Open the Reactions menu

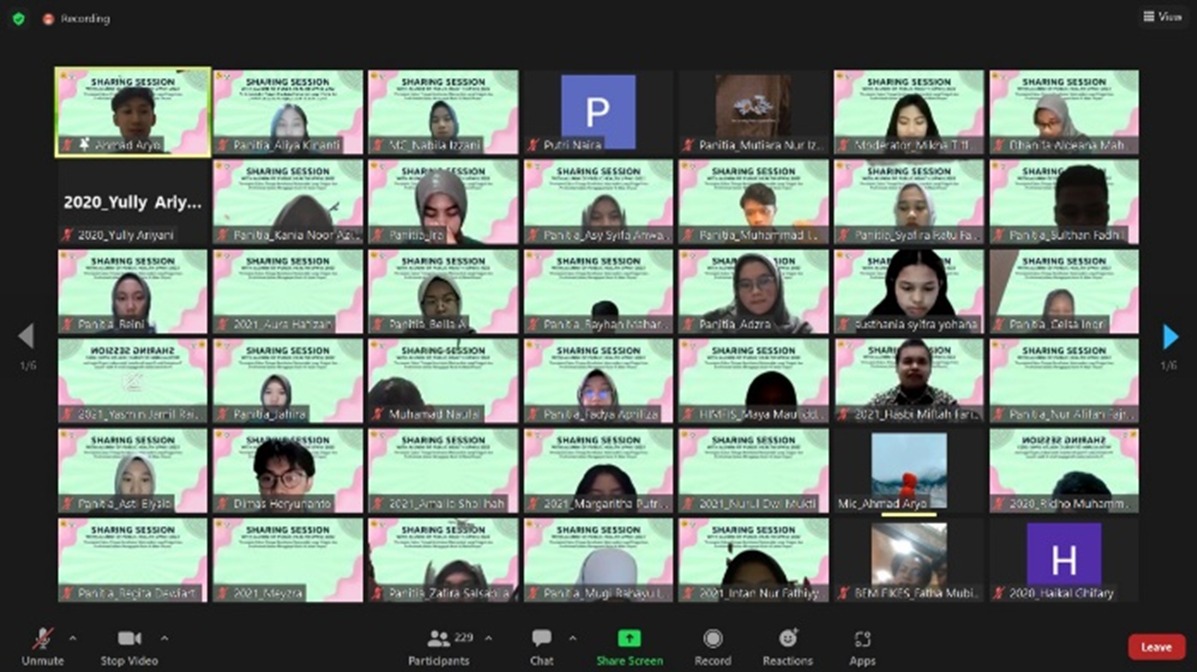click(787, 647)
